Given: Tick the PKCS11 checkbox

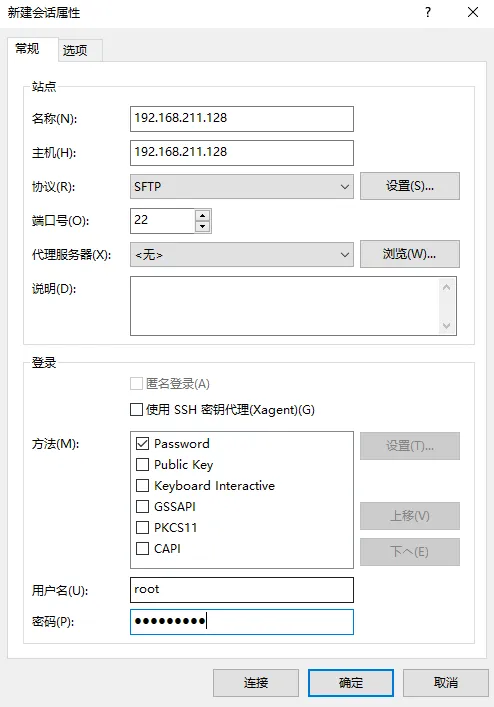Looking at the screenshot, I should pos(142,528).
